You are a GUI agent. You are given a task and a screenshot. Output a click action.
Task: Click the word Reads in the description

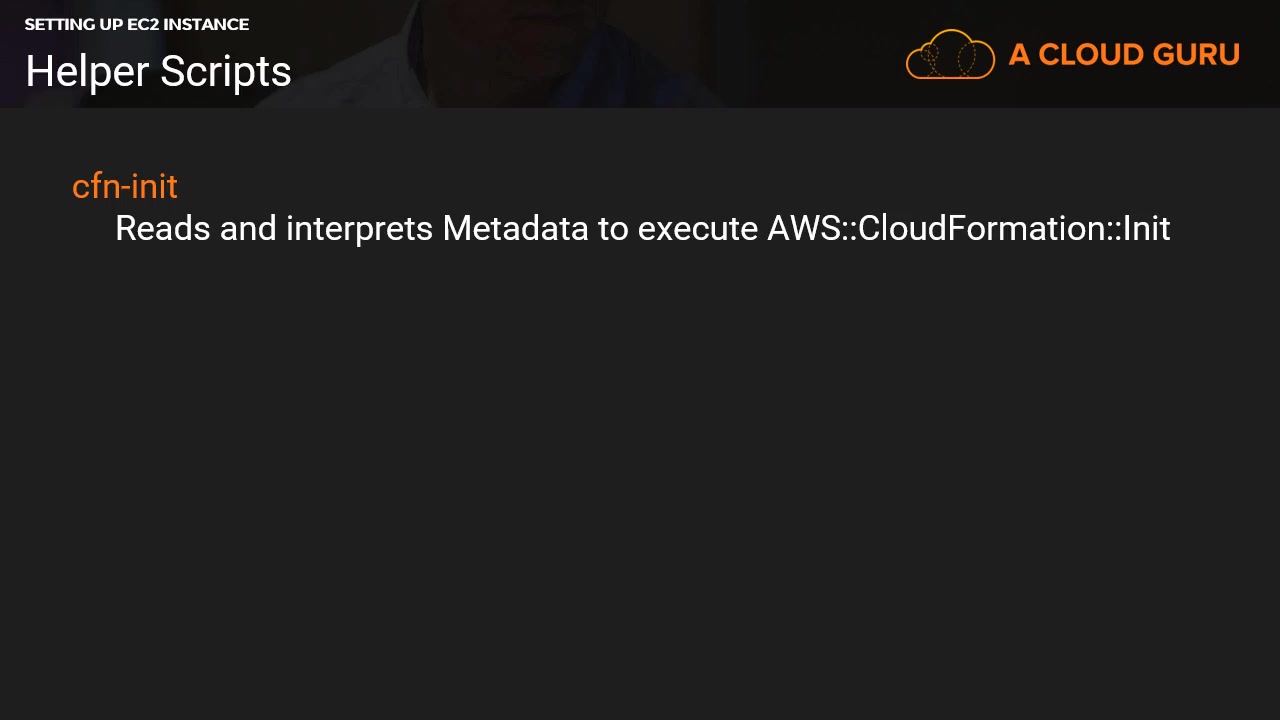[x=163, y=229]
